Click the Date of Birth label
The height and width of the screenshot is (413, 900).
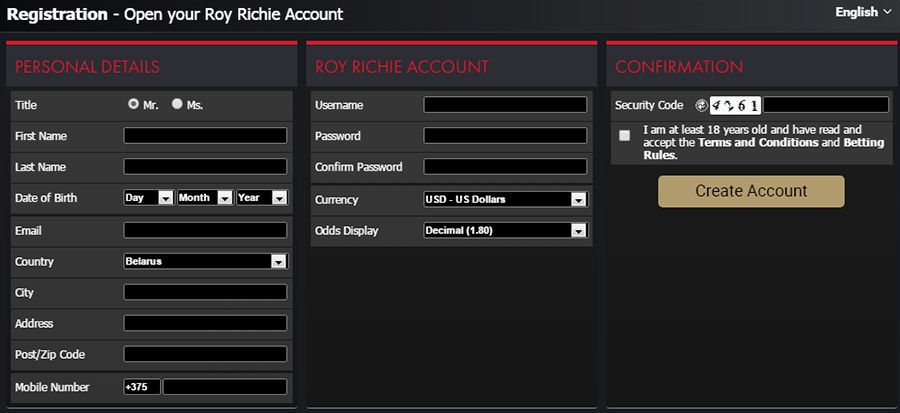tap(46, 198)
